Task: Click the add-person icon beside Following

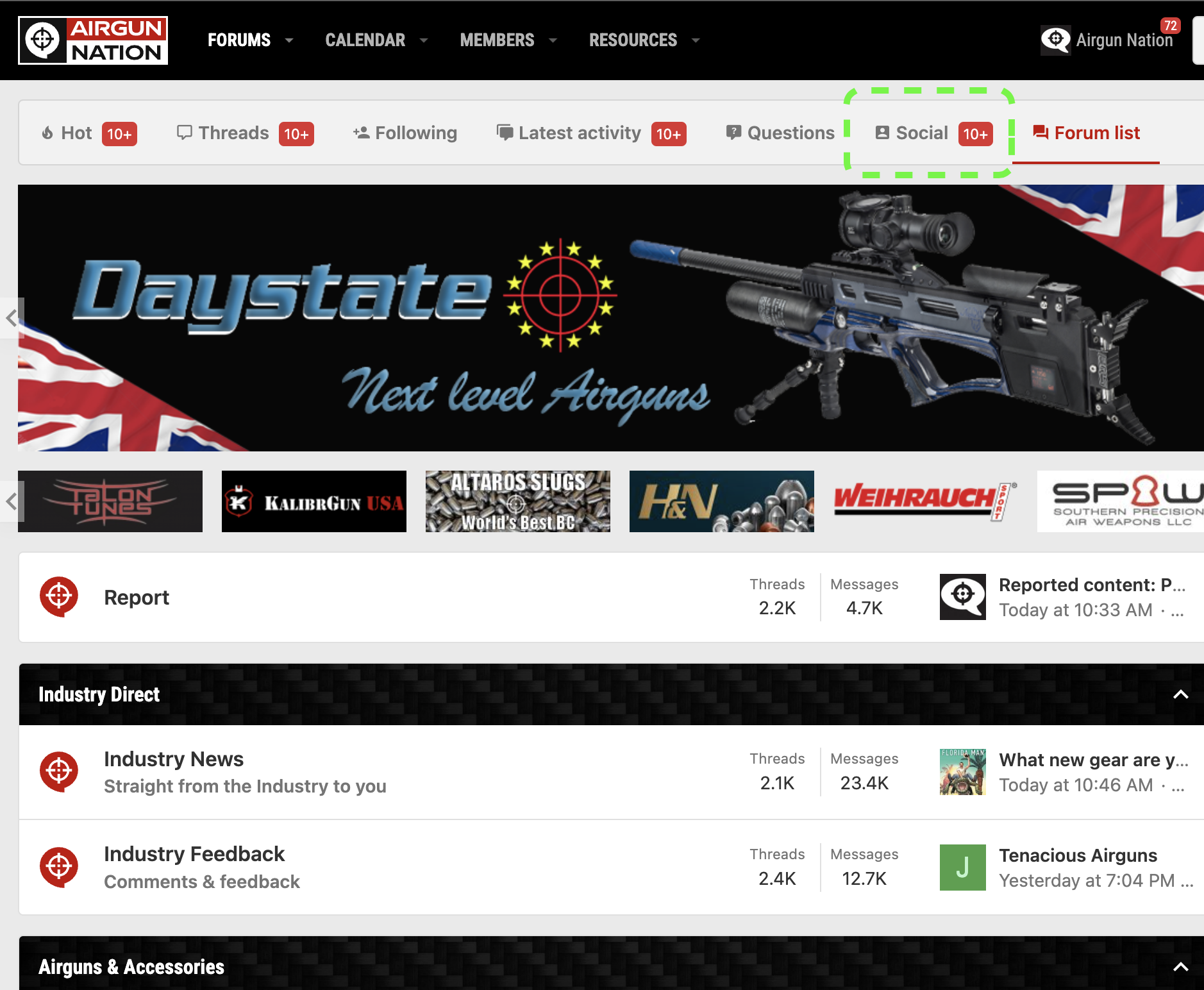Action: (361, 133)
